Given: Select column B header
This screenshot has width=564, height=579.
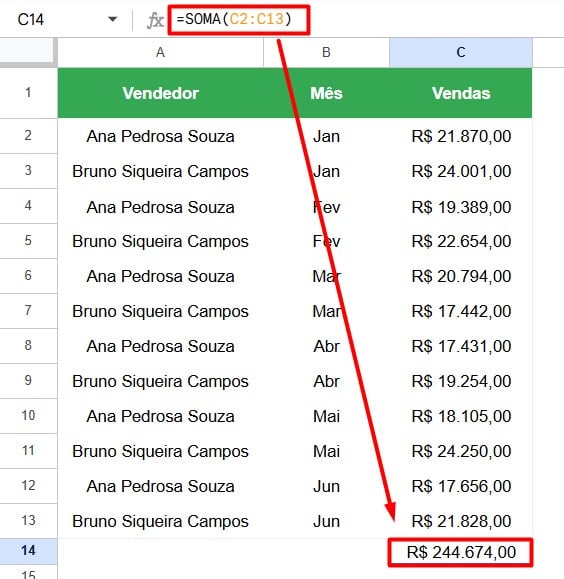Looking at the screenshot, I should coord(326,53).
